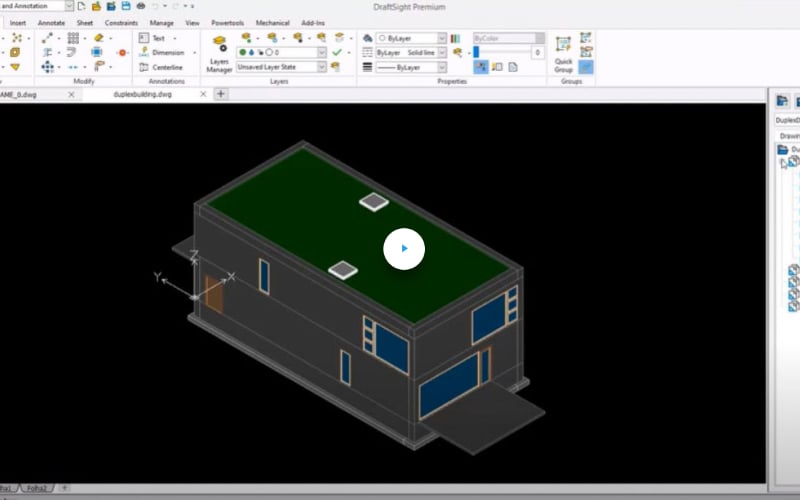The height and width of the screenshot is (500, 800).
Task: Expand the Dimension tool dropdown arrow
Action: [x=194, y=53]
